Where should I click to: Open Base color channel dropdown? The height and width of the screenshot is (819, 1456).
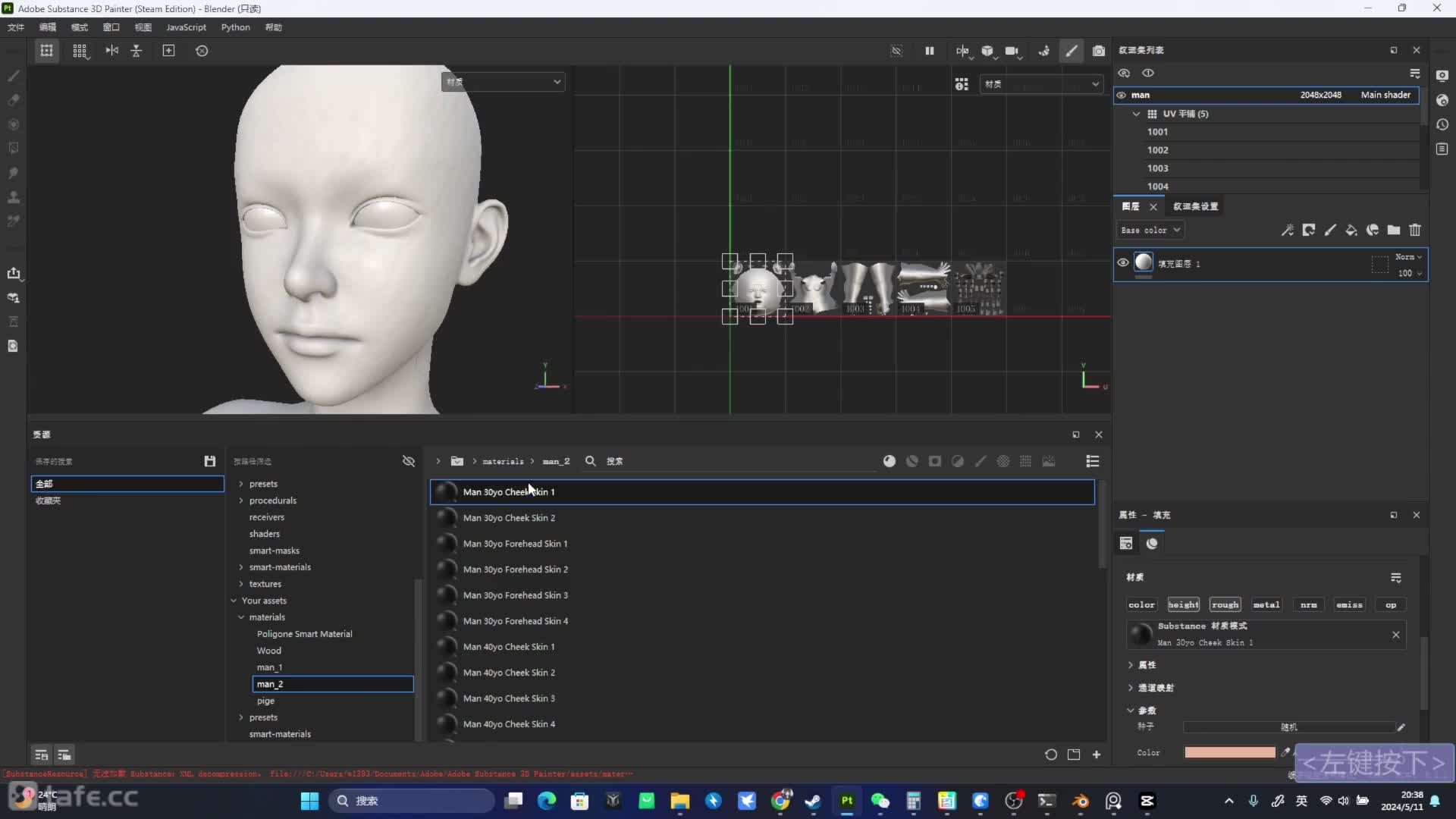[x=1150, y=230]
